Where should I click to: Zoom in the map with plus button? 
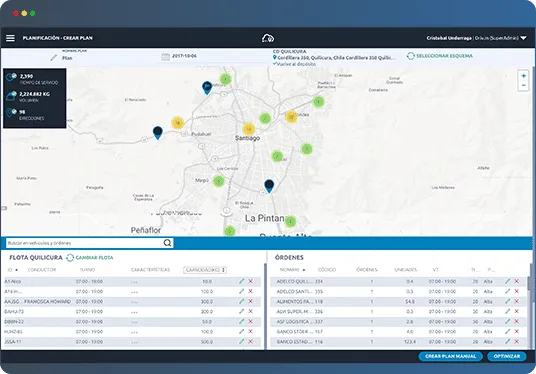click(523, 76)
